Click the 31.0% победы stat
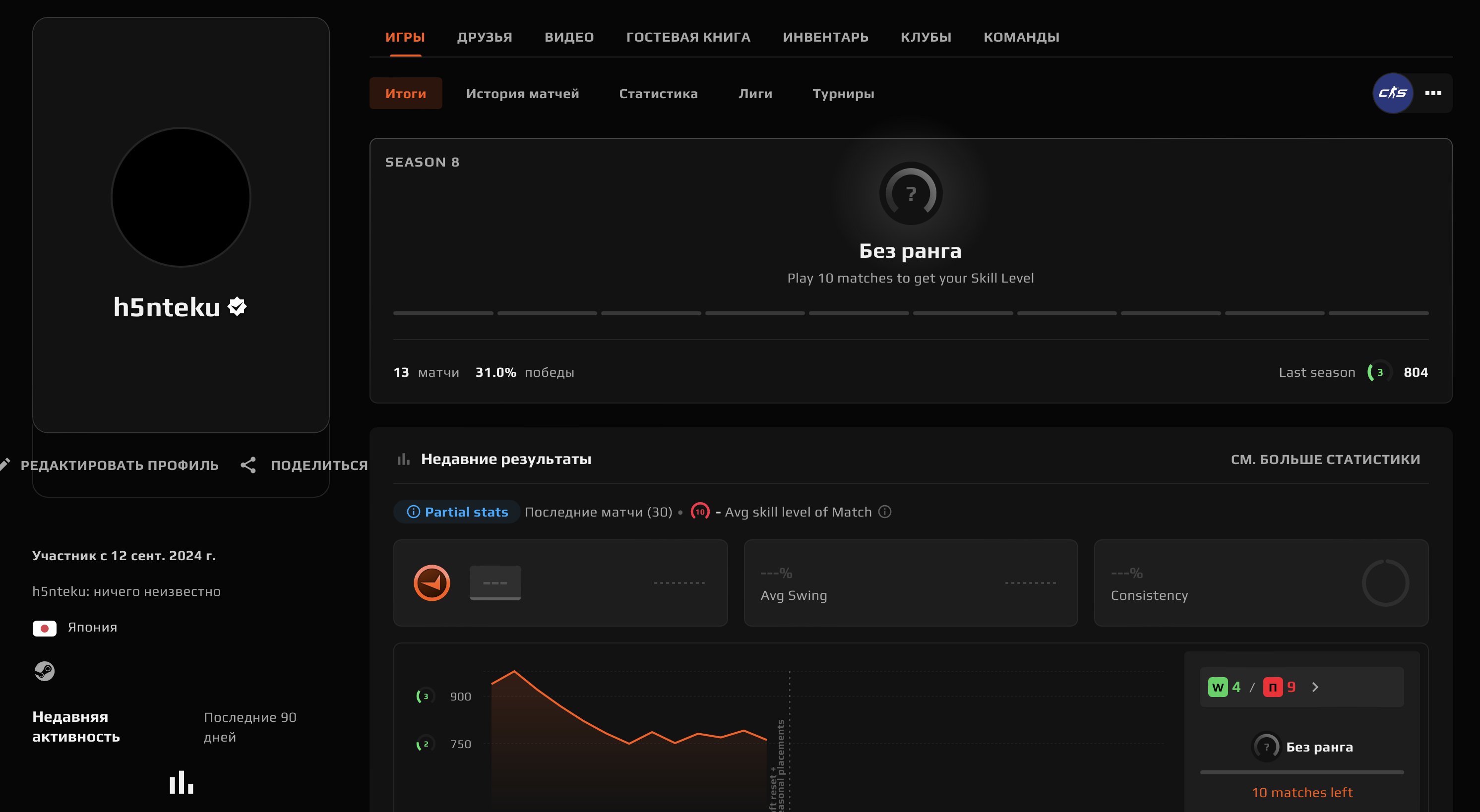This screenshot has width=1480, height=812. coord(525,372)
